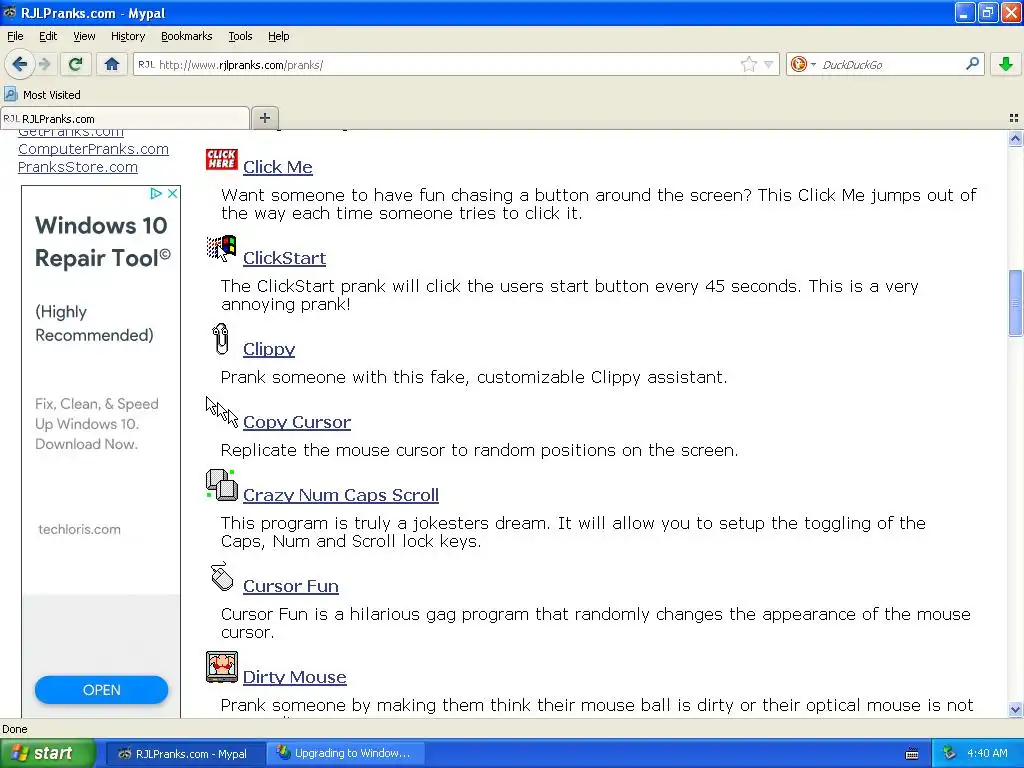Click the ClickStart Windows flag icon
Viewport: 1024px width, 768px height.
[221, 249]
